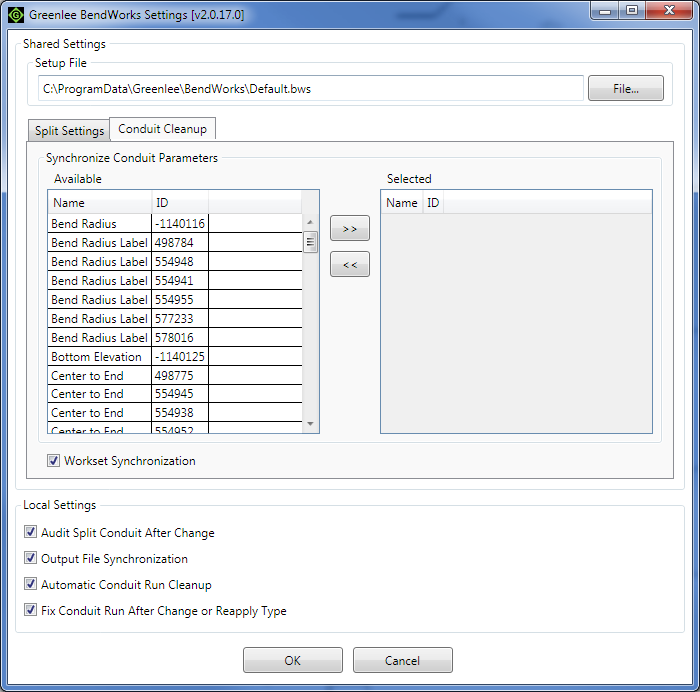Click the Available list scroll down arrow
Image resolution: width=700 pixels, height=692 pixels.
(310, 424)
